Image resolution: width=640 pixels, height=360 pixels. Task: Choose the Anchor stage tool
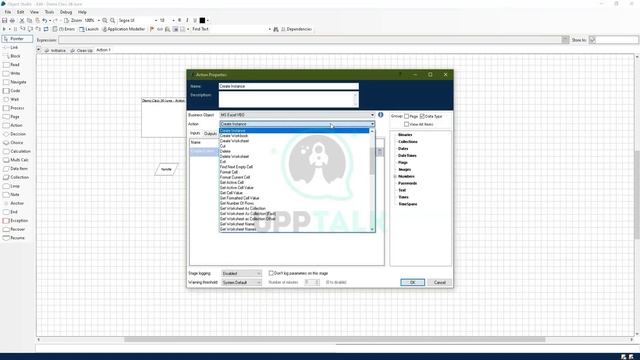tap(17, 203)
